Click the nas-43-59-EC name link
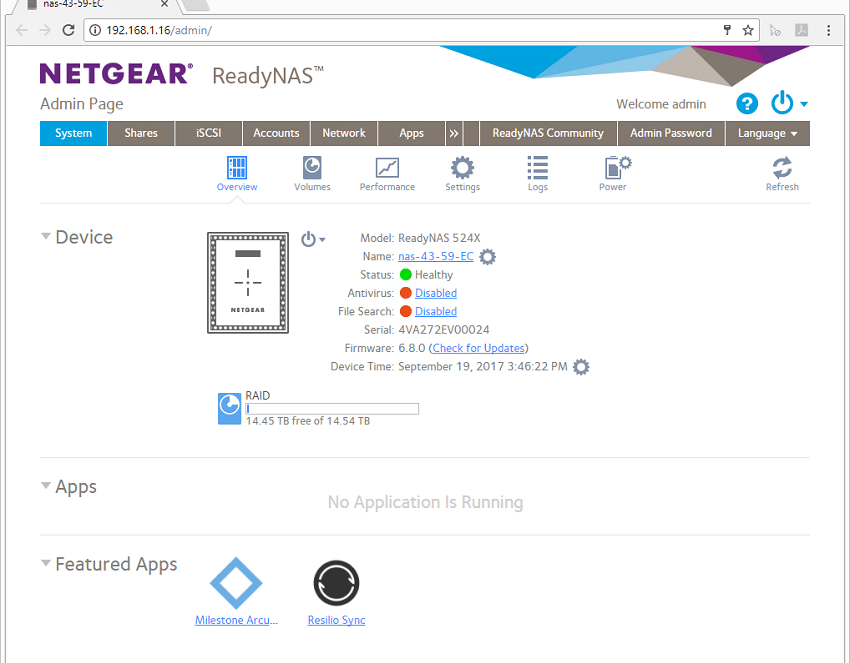Screen dimensions: 850x663 coord(436,256)
